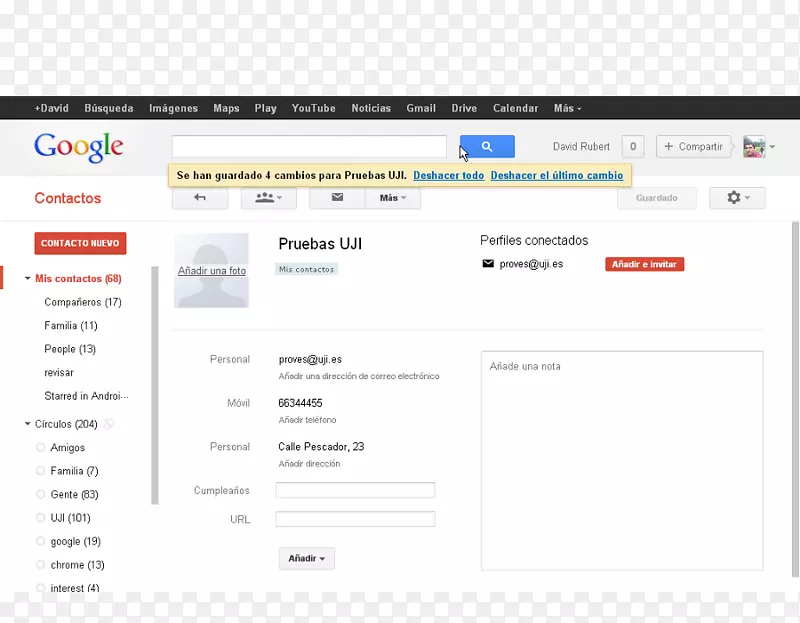Screen dimensions: 800x623
Task: Open Starred in Android group
Action: click(x=86, y=396)
